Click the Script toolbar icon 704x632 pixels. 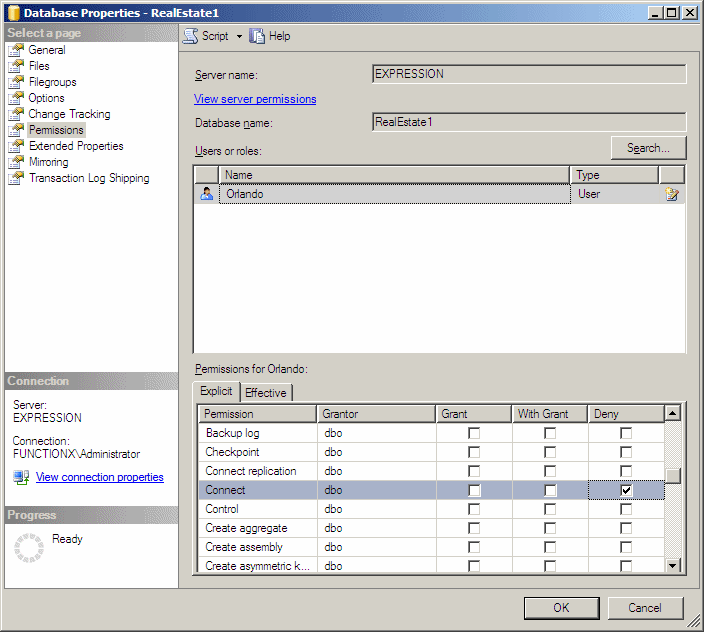(x=190, y=36)
